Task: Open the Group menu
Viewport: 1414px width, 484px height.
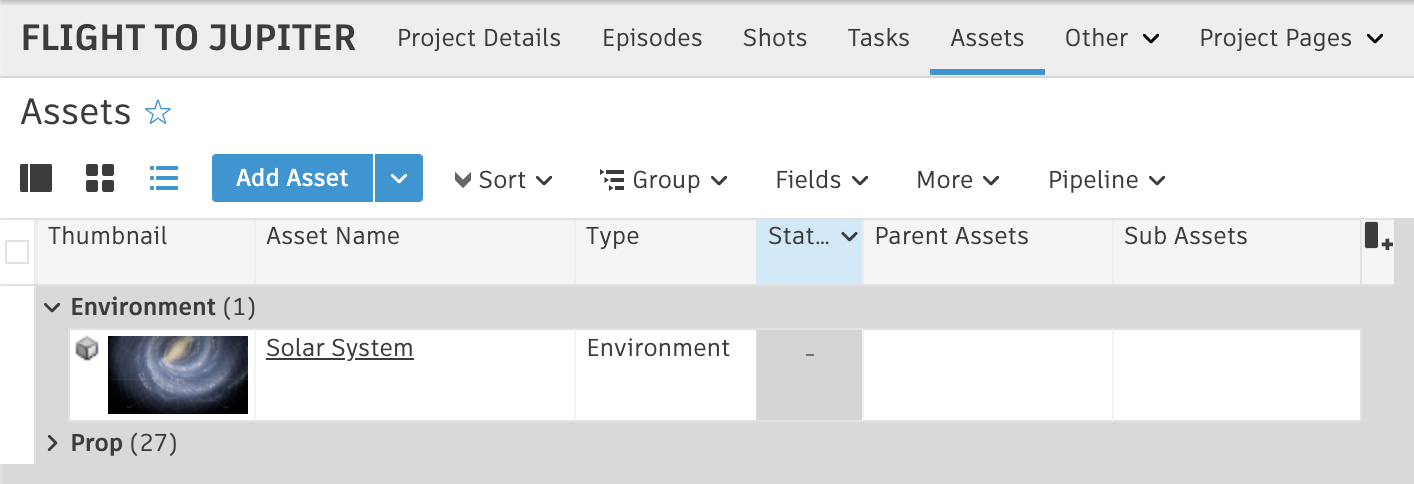Action: pyautogui.click(x=663, y=180)
